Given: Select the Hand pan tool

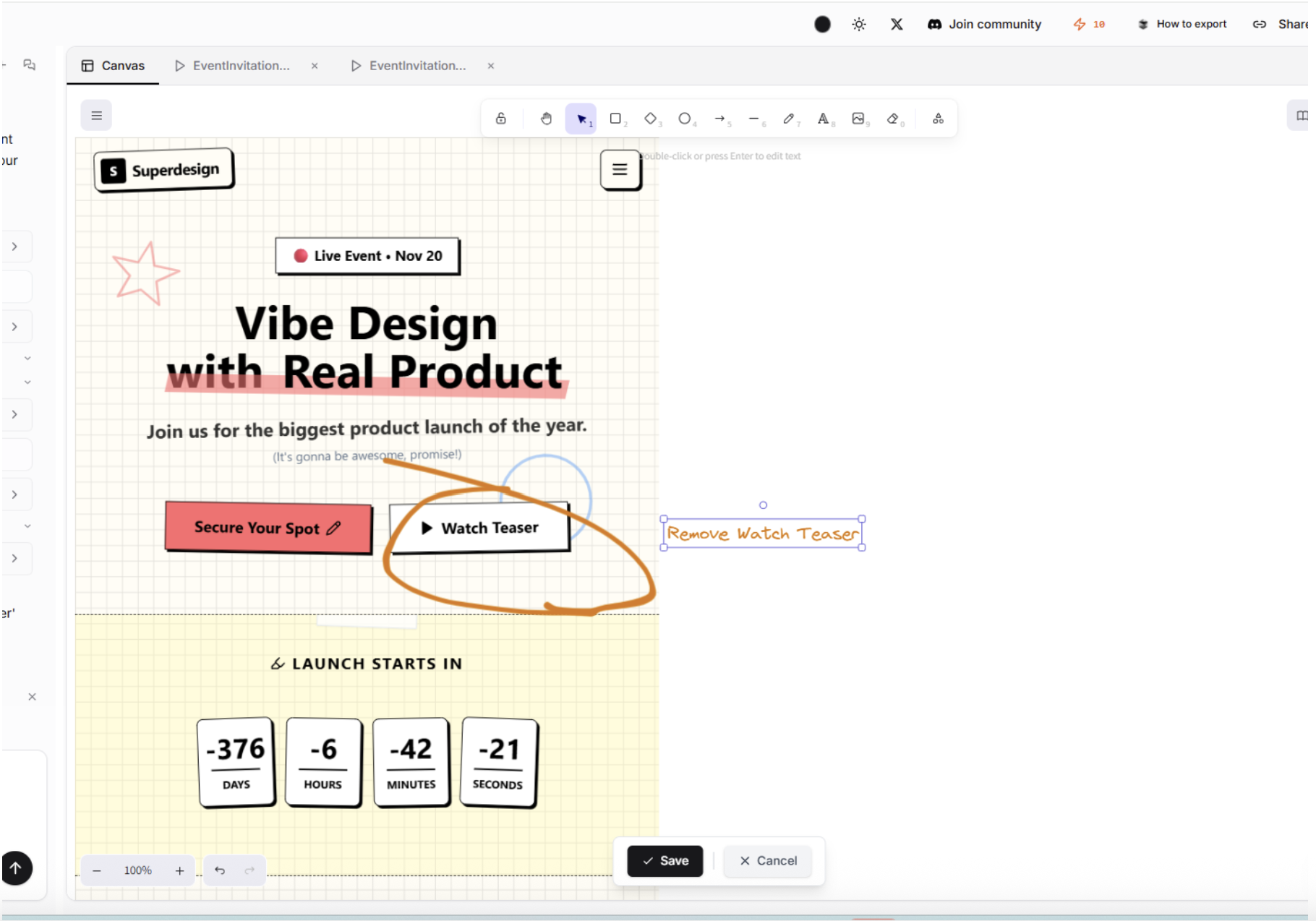Looking at the screenshot, I should 546,118.
